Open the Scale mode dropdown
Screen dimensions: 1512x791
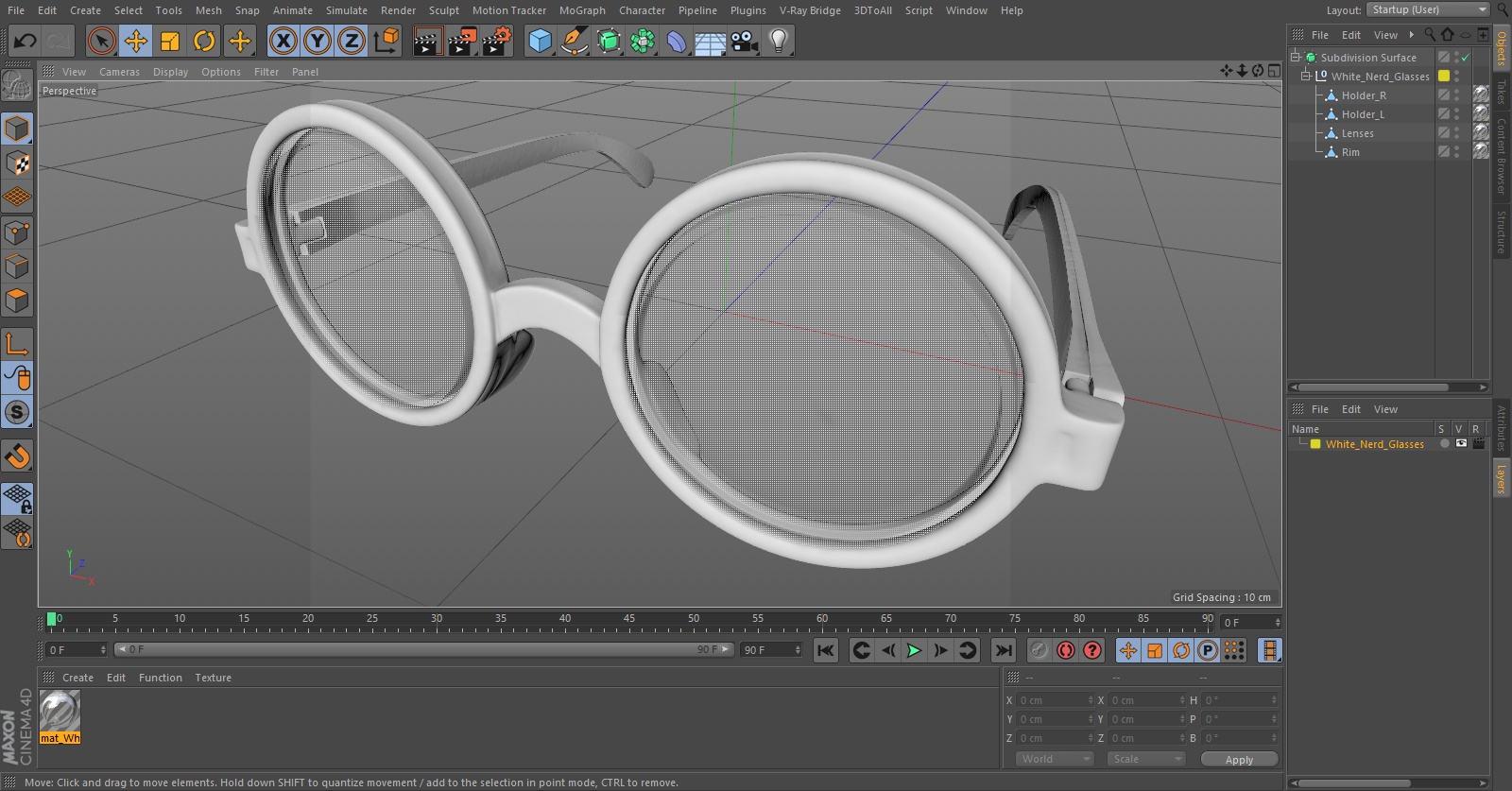click(1145, 759)
